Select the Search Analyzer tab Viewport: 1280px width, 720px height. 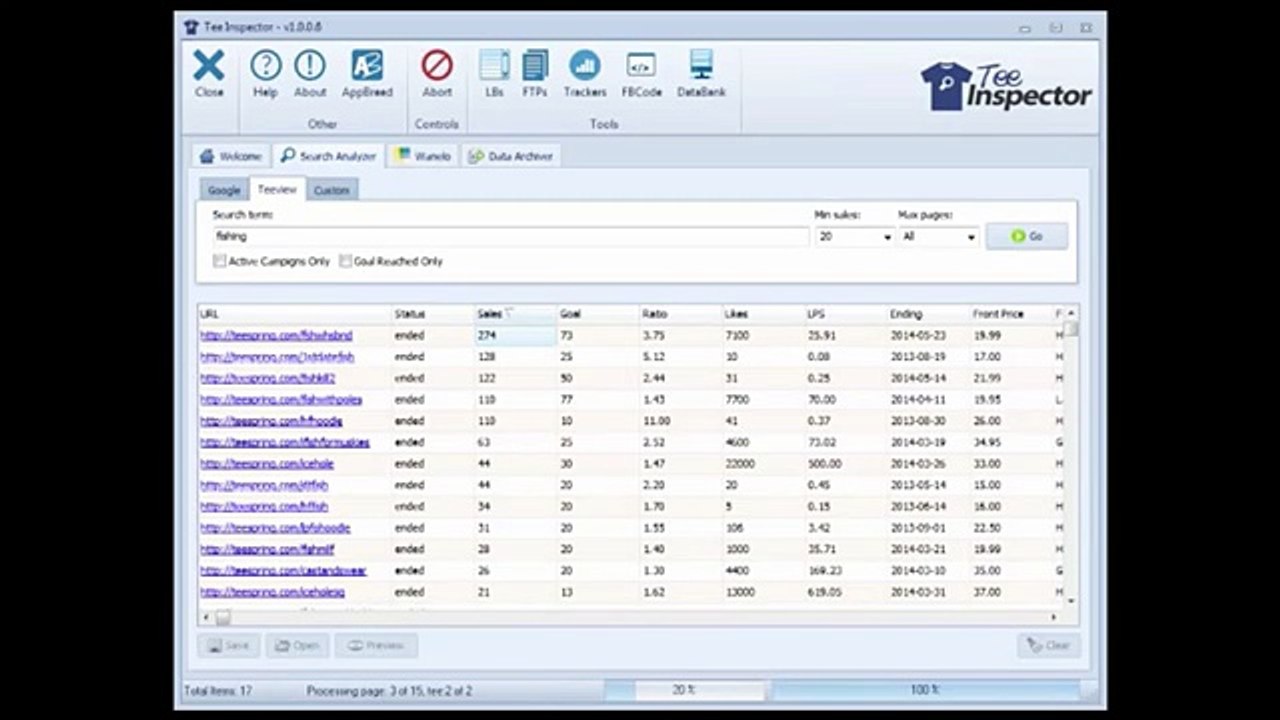pos(328,156)
